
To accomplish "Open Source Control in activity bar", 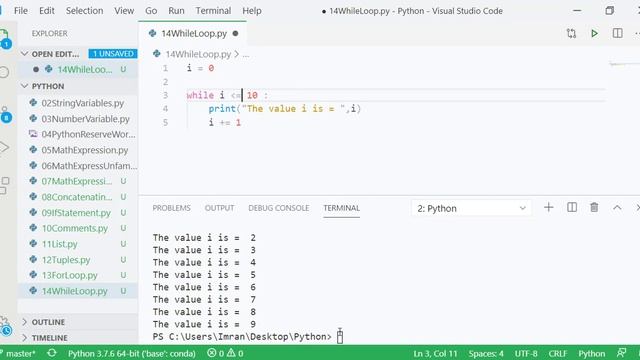I will 5,114.
